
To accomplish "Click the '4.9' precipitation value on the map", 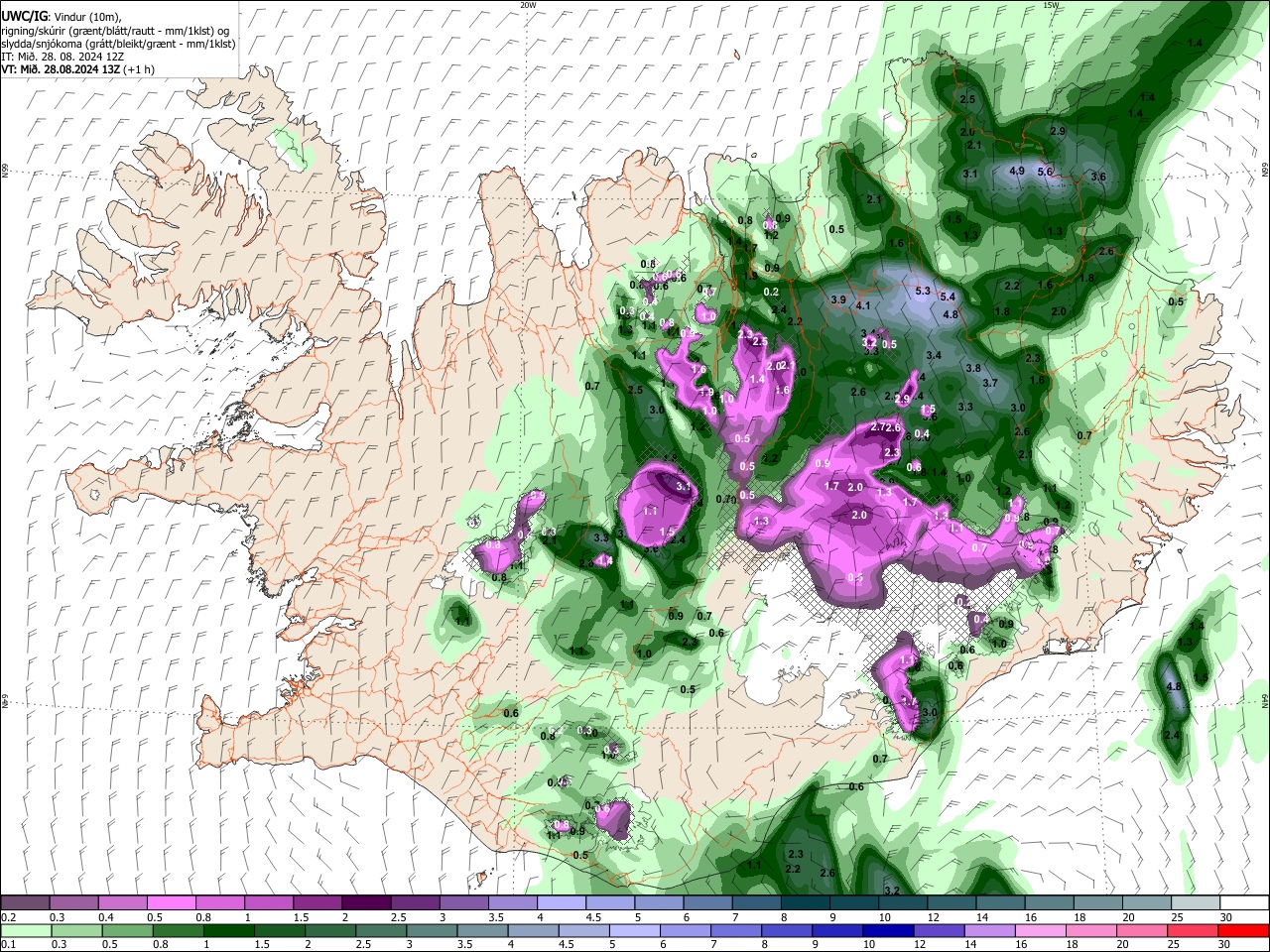I will tap(1017, 171).
